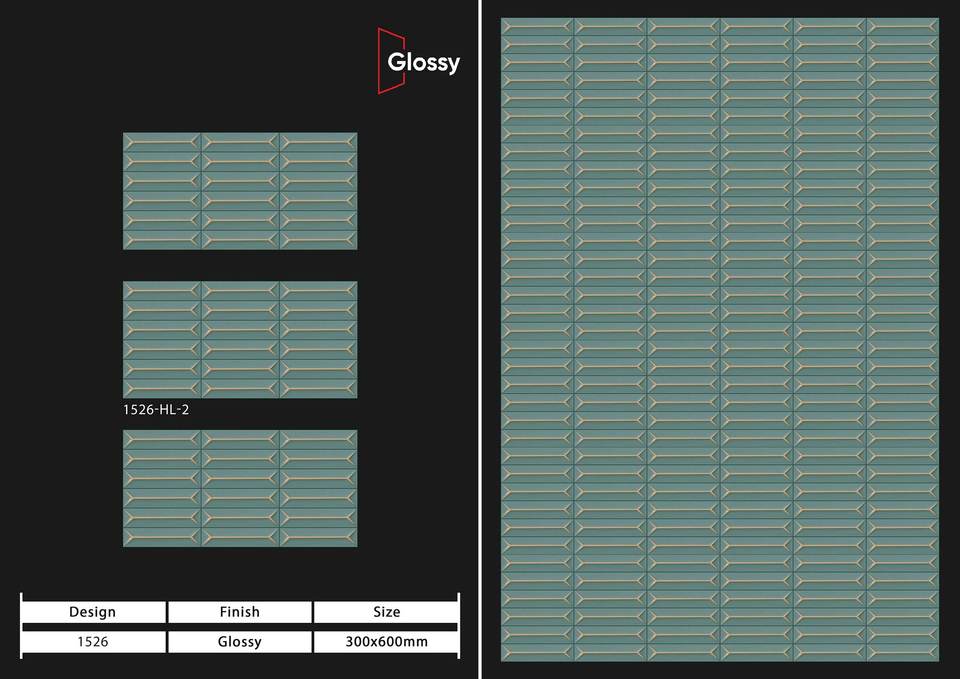This screenshot has width=960, height=679.
Task: Click the Size column header
Action: click(x=386, y=612)
